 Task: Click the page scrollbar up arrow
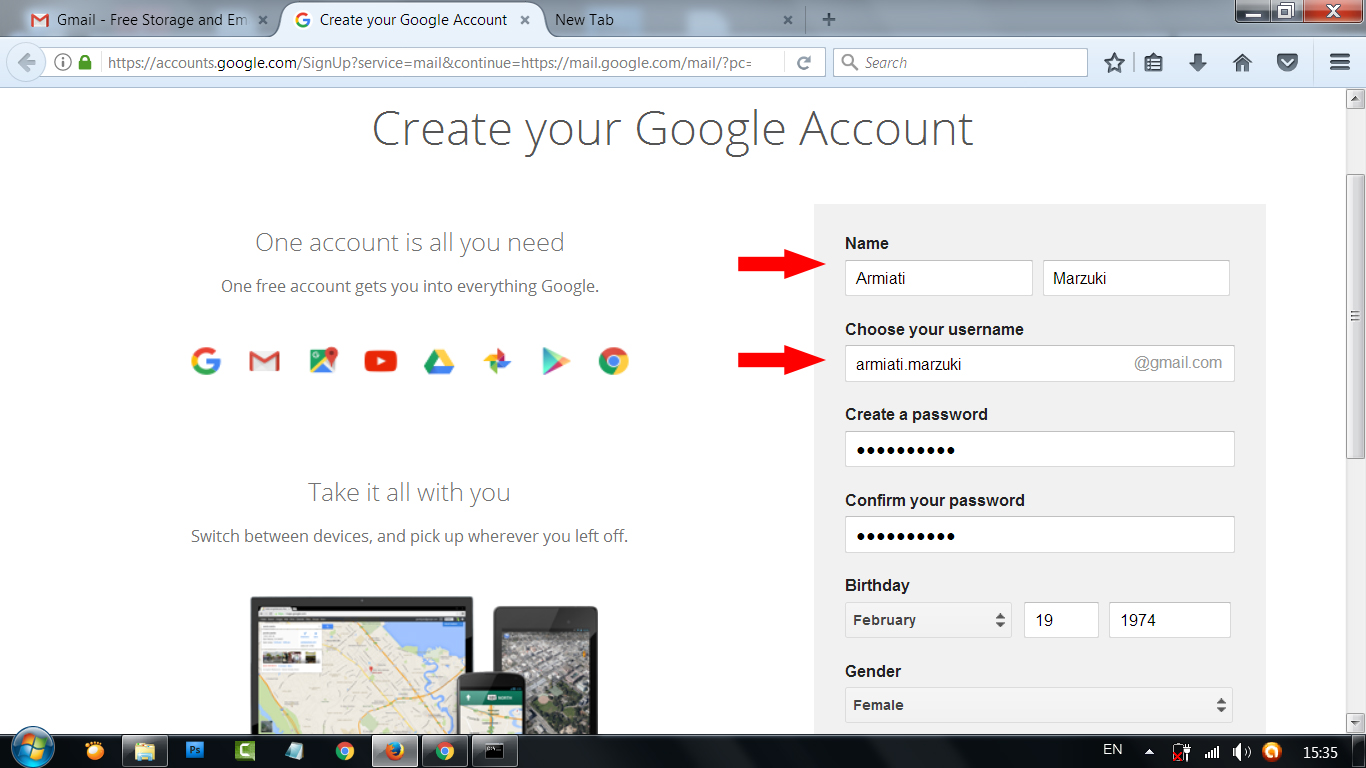click(1355, 99)
